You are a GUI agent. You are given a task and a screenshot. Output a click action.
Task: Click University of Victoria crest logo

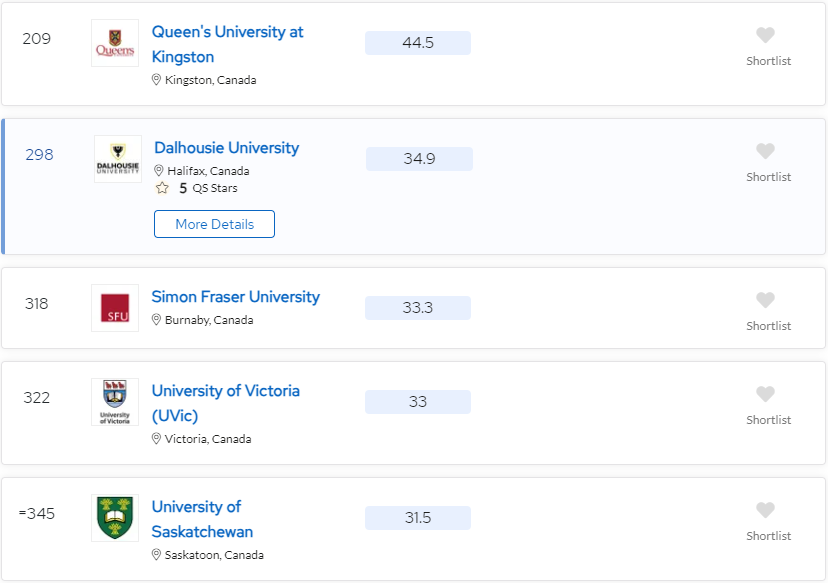coord(115,402)
